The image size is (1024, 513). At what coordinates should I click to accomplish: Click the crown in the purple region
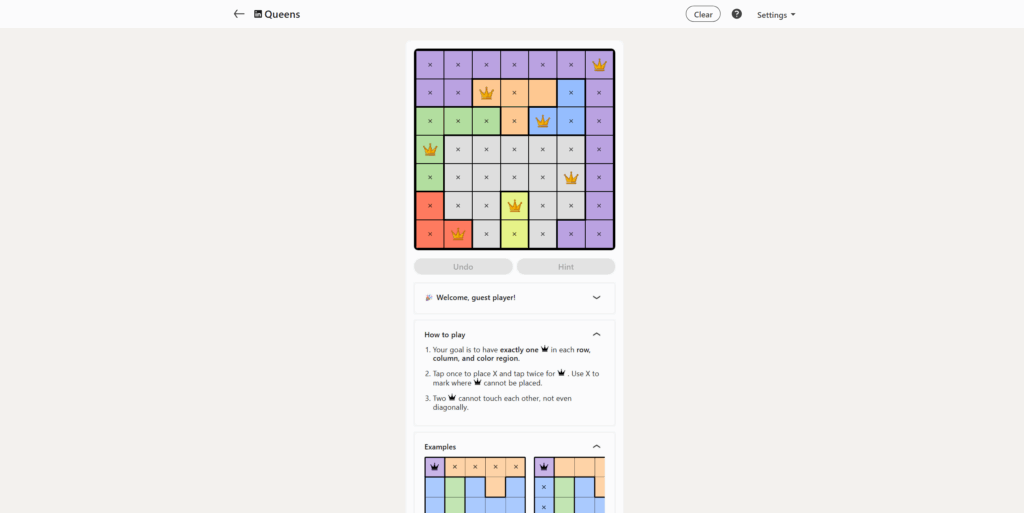(599, 65)
